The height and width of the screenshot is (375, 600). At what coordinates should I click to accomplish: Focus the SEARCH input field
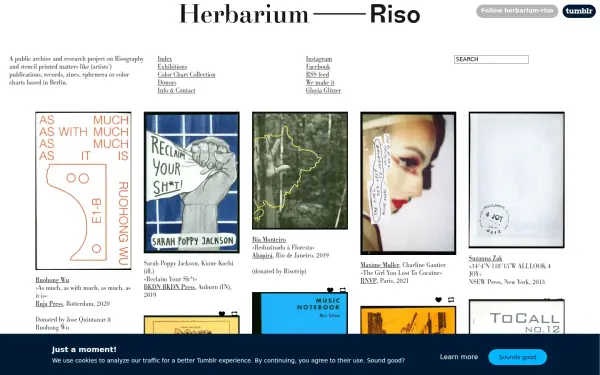pos(491,59)
